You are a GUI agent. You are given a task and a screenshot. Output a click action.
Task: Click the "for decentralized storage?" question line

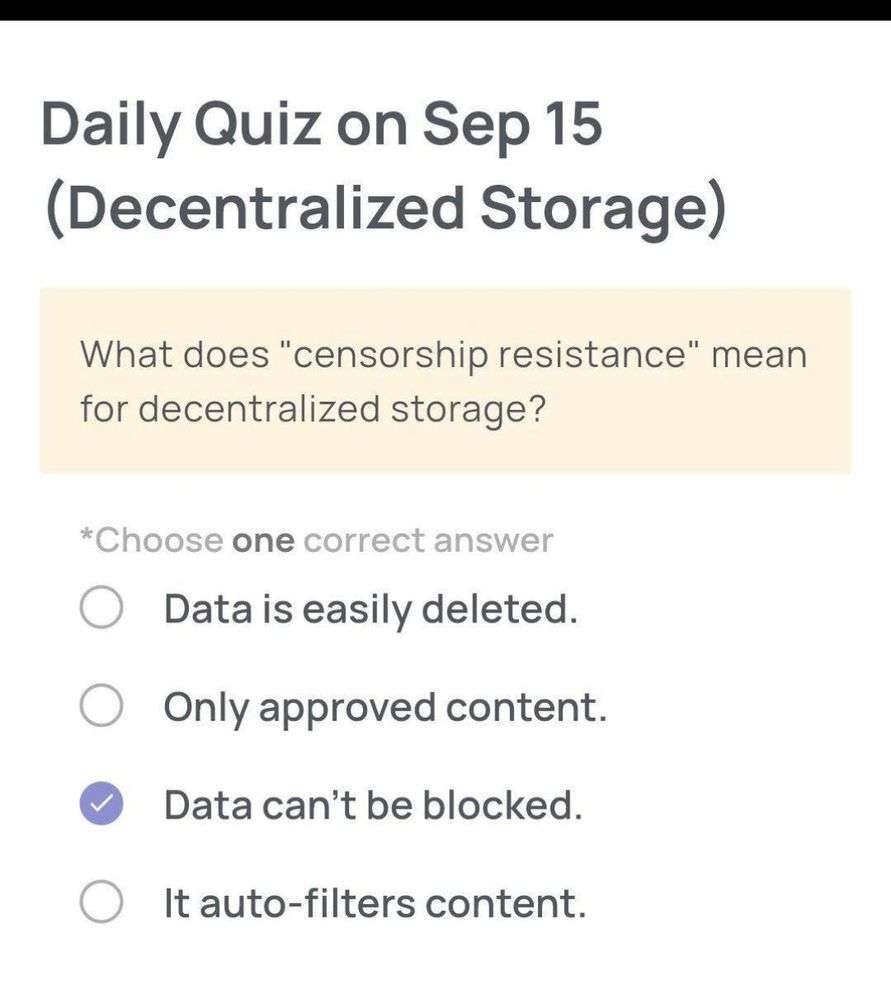(x=312, y=409)
